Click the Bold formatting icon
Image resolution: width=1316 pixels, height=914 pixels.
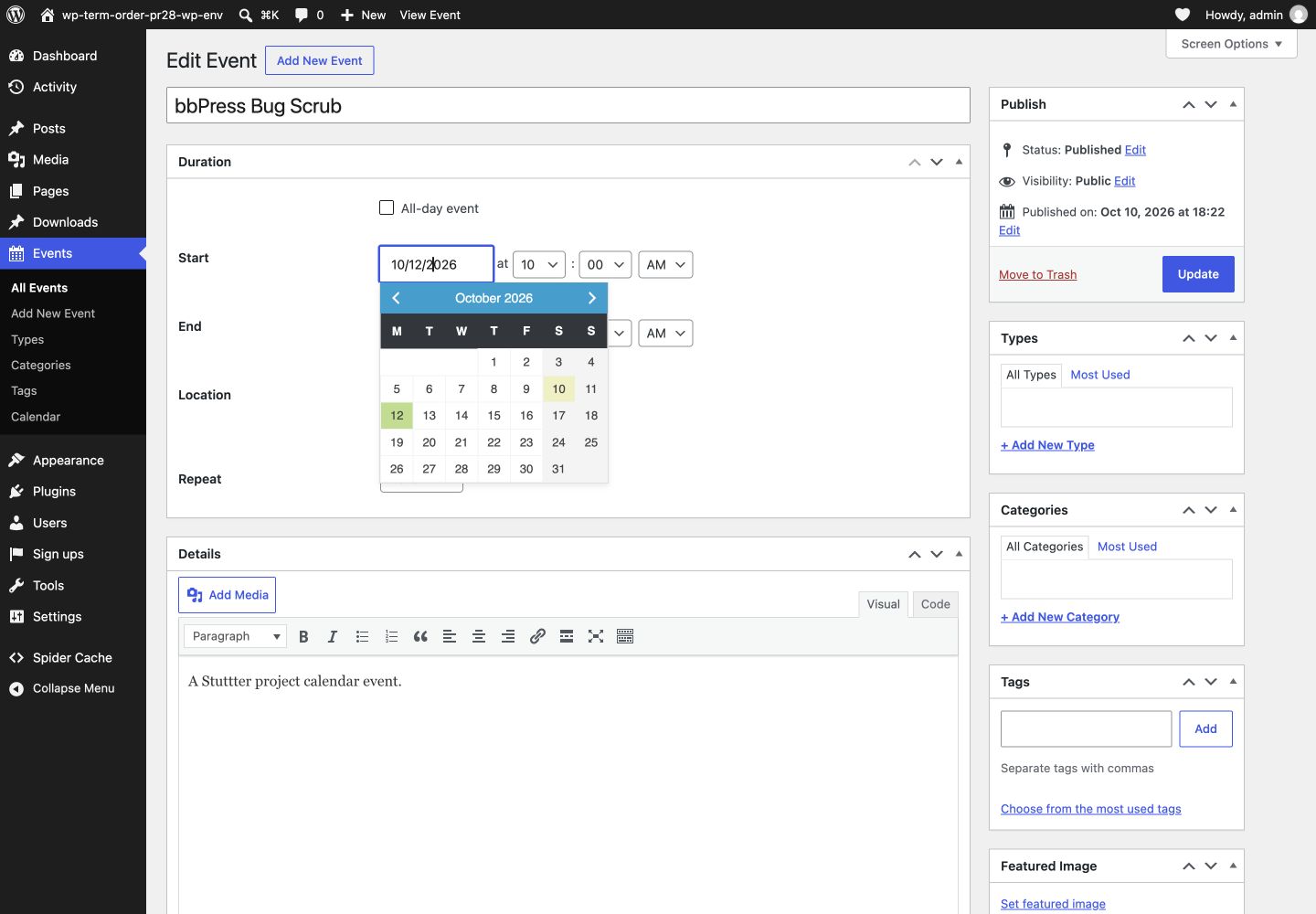coord(303,636)
